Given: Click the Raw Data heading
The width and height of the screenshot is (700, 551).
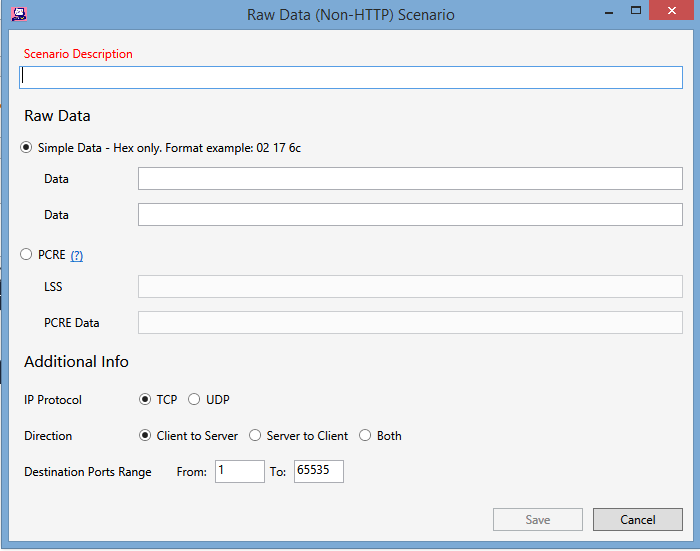Looking at the screenshot, I should 57,116.
